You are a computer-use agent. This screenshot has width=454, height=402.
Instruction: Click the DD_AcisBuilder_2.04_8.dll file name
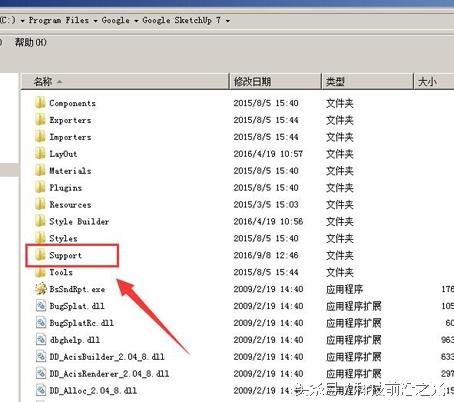[107, 357]
